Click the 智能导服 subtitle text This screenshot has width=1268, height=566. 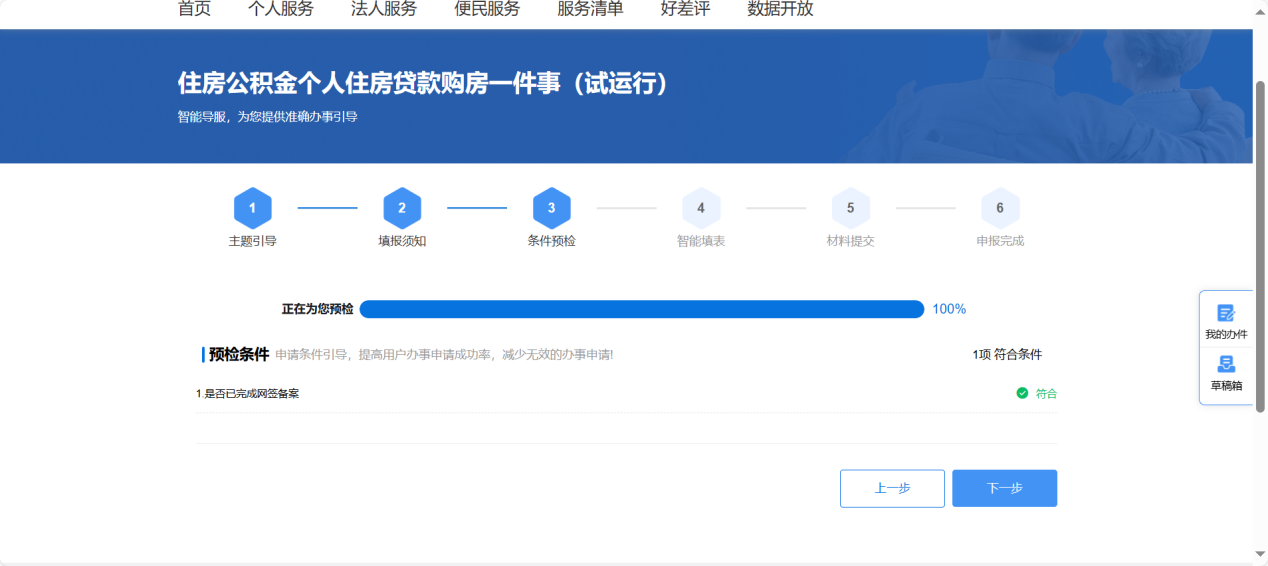point(267,117)
